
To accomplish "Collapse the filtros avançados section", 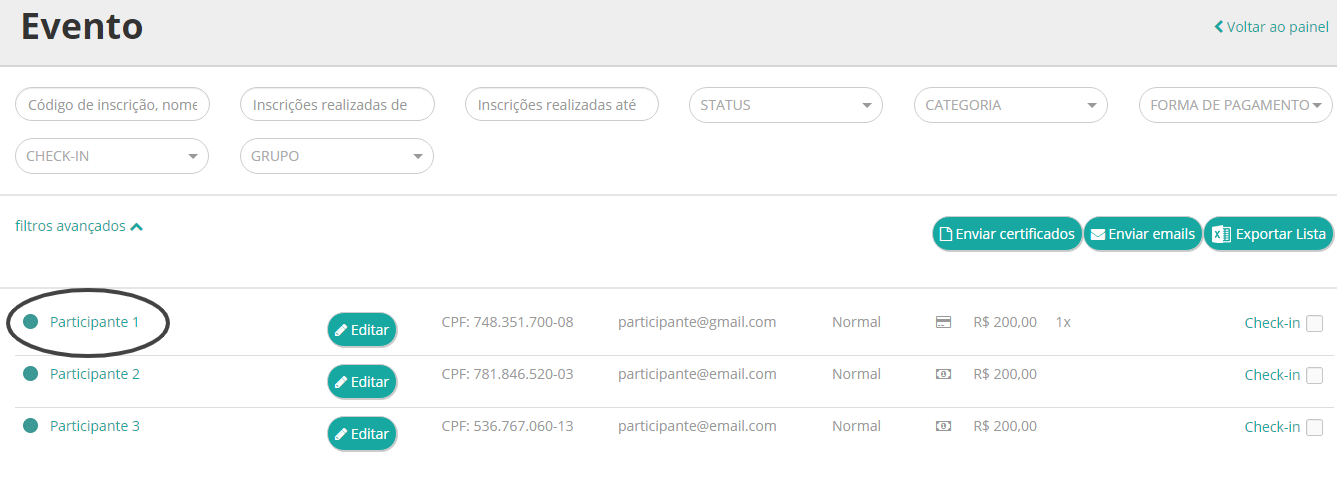I will pyautogui.click(x=79, y=226).
